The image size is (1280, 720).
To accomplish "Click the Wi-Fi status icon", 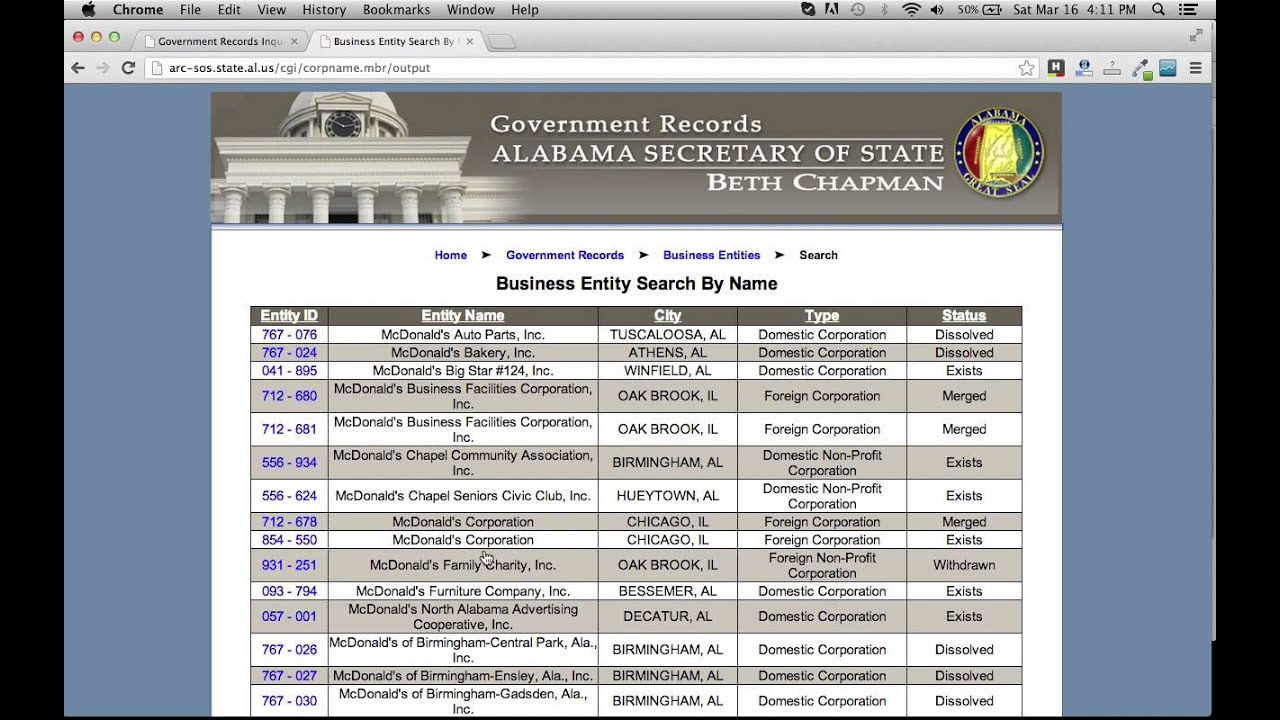I will click(x=911, y=10).
